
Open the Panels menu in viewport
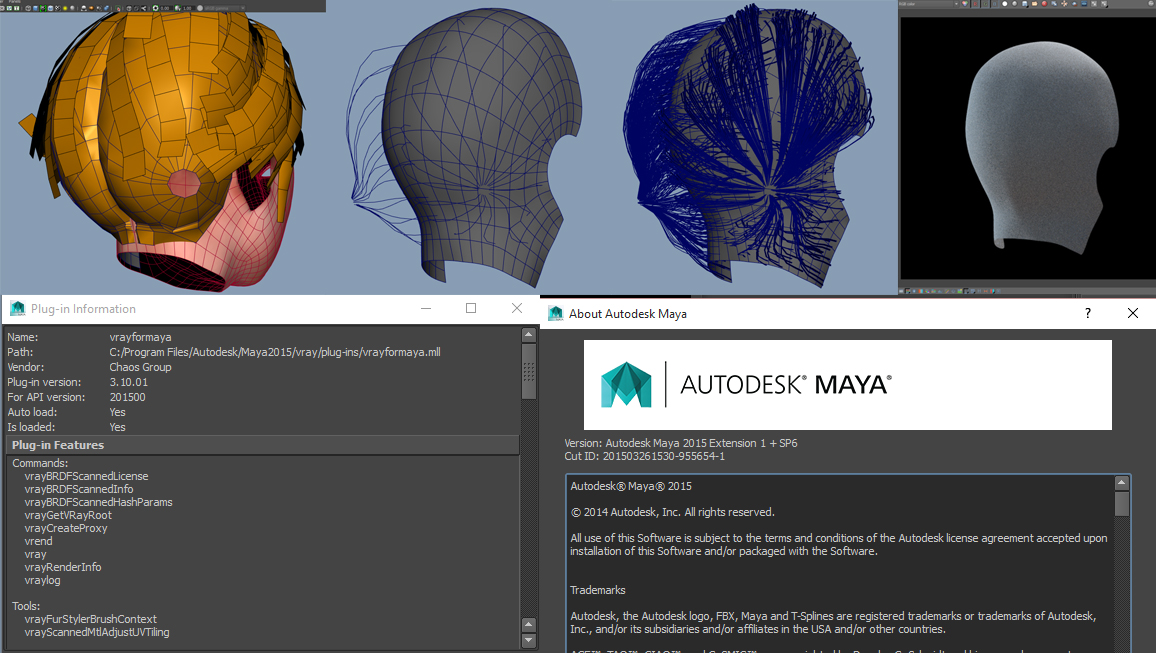[14, 2]
